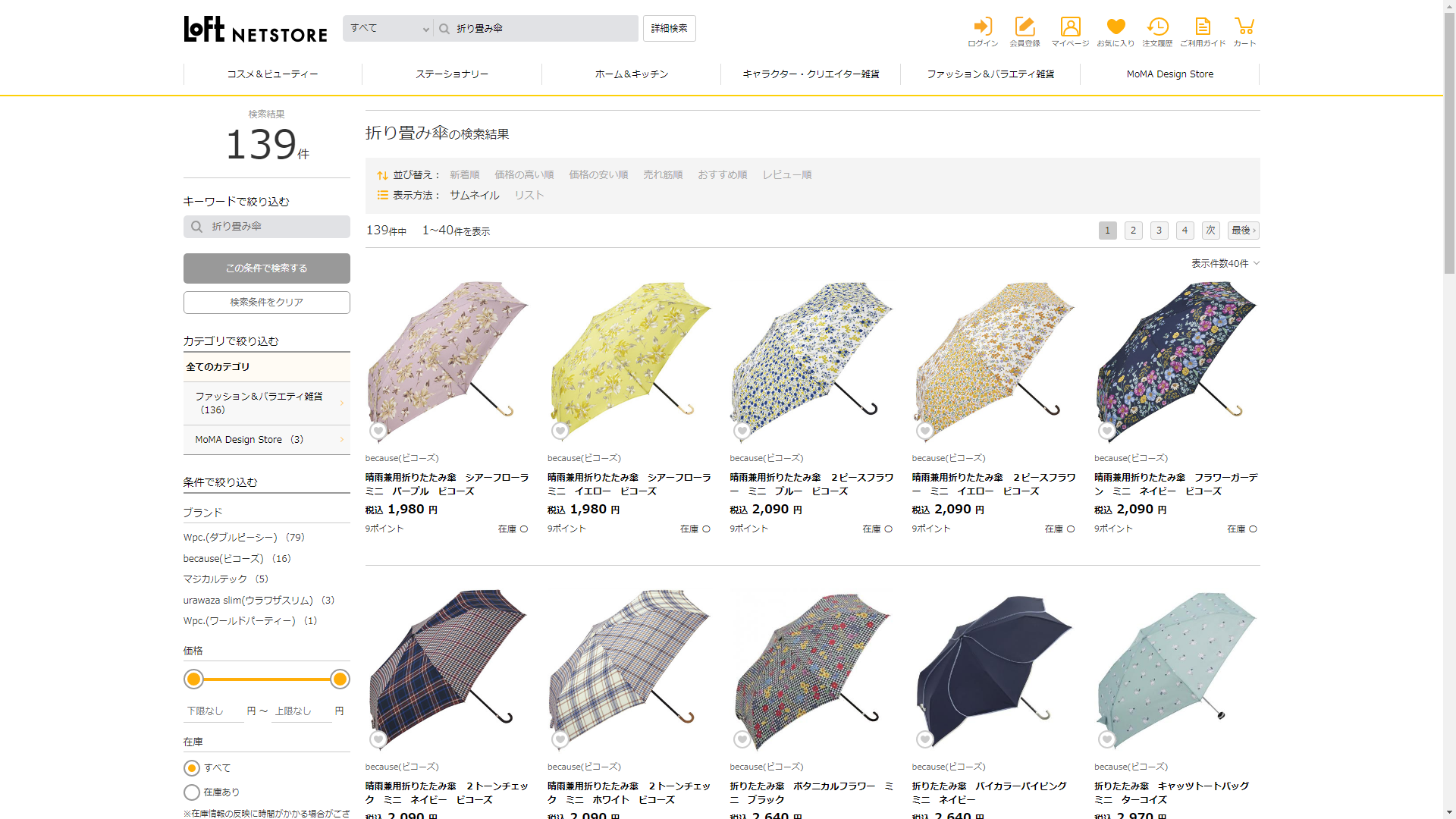Click the この条件で検索する button
This screenshot has height=819, width=1456.
[x=266, y=268]
